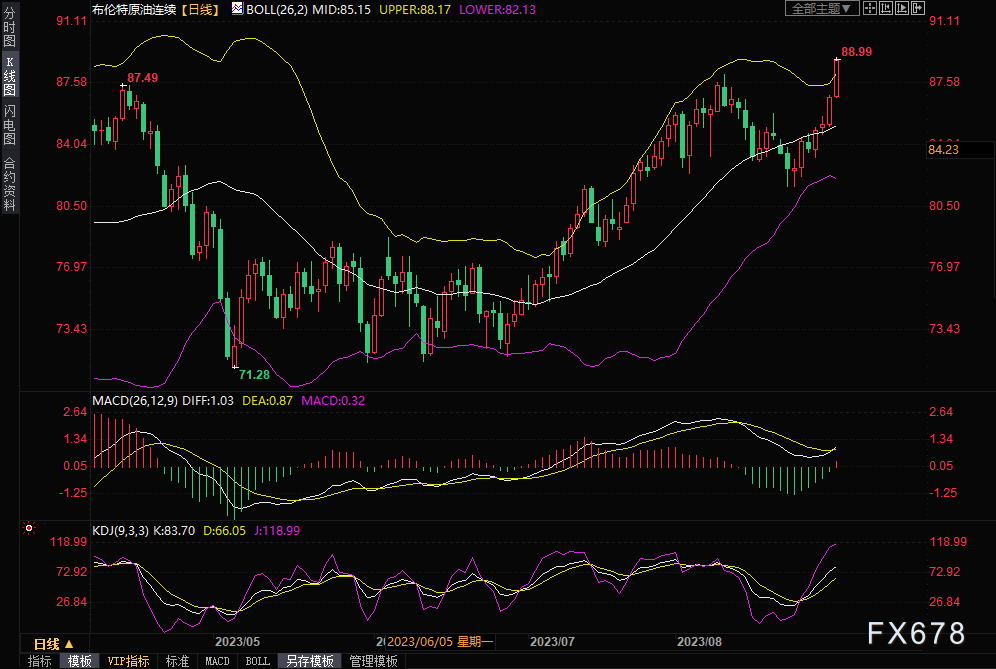Switch to the 模板 bottom tab
The height and width of the screenshot is (669, 996).
(80, 661)
